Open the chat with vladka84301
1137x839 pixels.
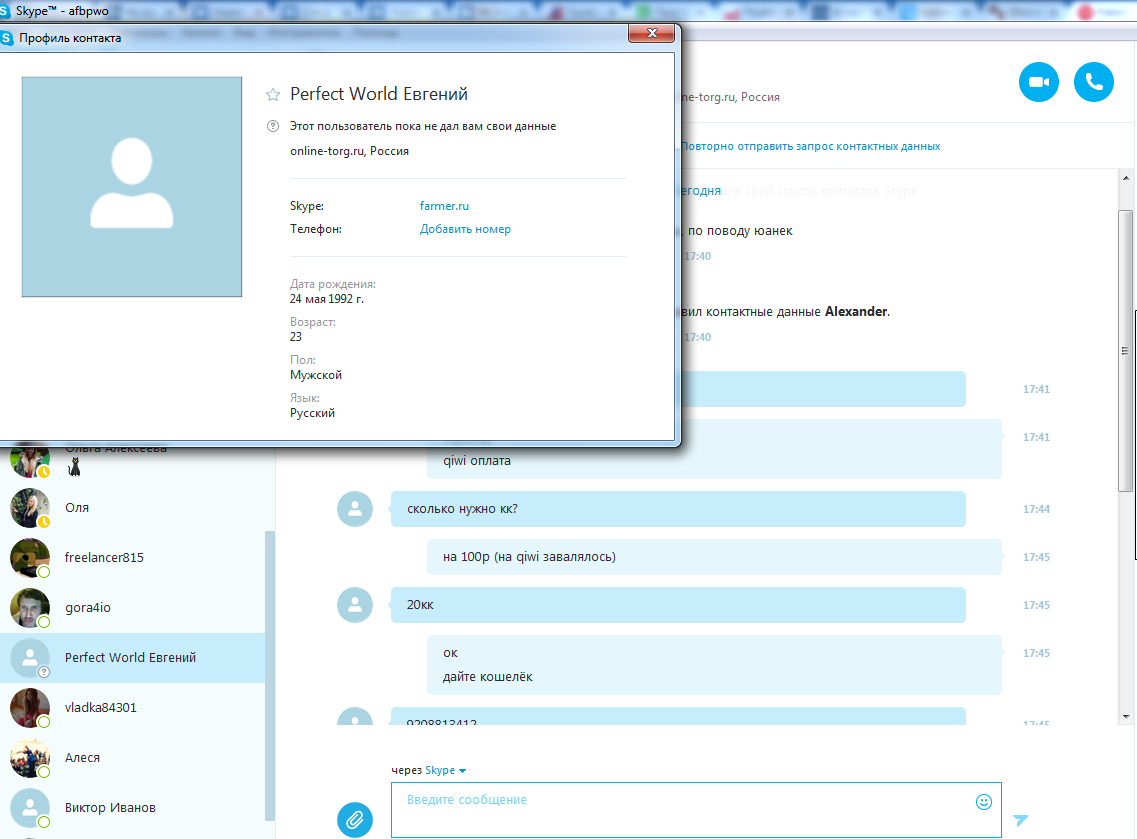[x=133, y=708]
